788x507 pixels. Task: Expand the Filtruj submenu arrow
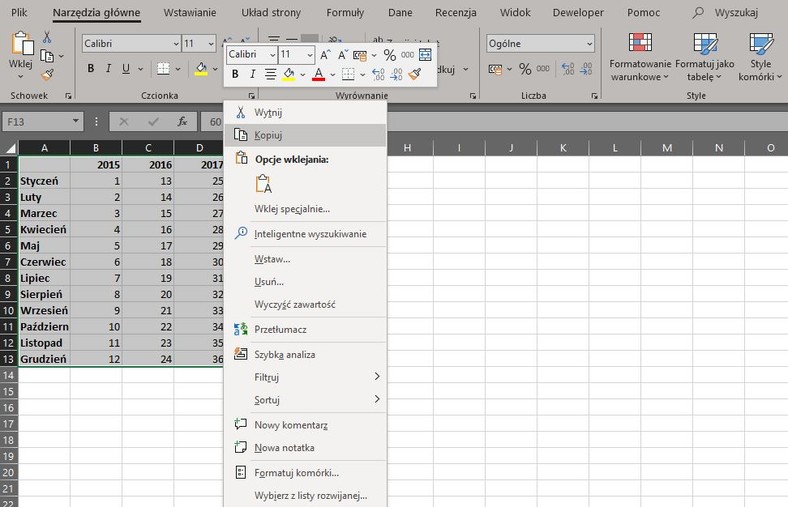click(x=377, y=377)
